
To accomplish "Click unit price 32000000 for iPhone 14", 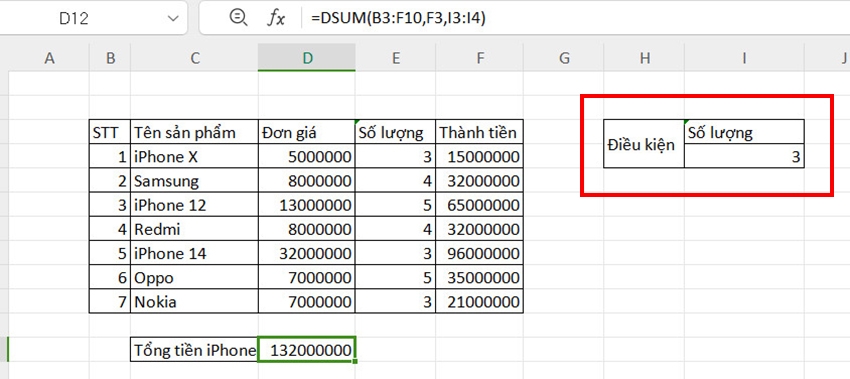I will point(307,253).
